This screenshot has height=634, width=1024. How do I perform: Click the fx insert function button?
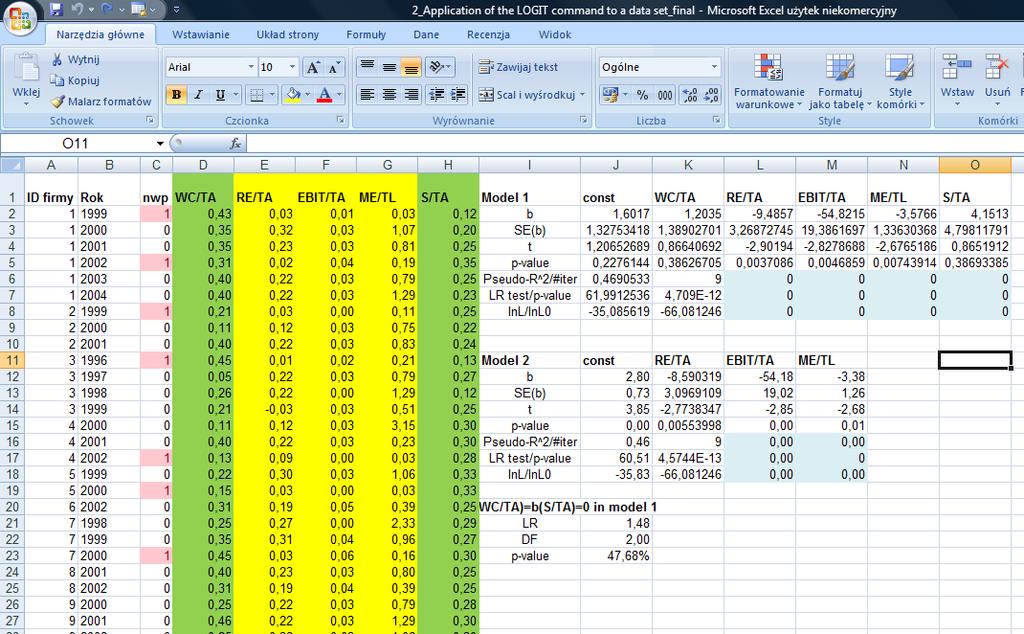236,144
